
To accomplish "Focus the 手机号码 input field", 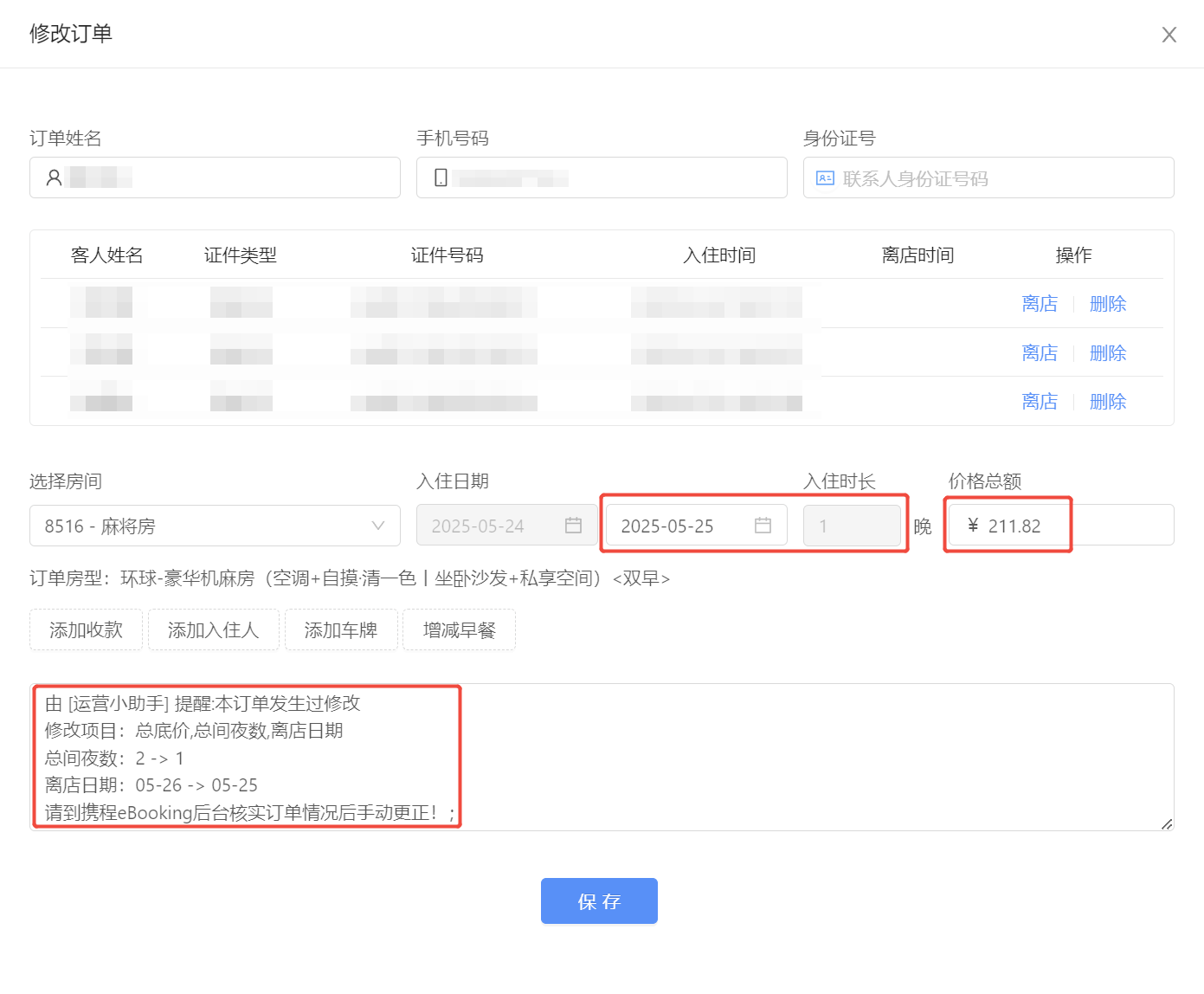I will click(x=602, y=177).
